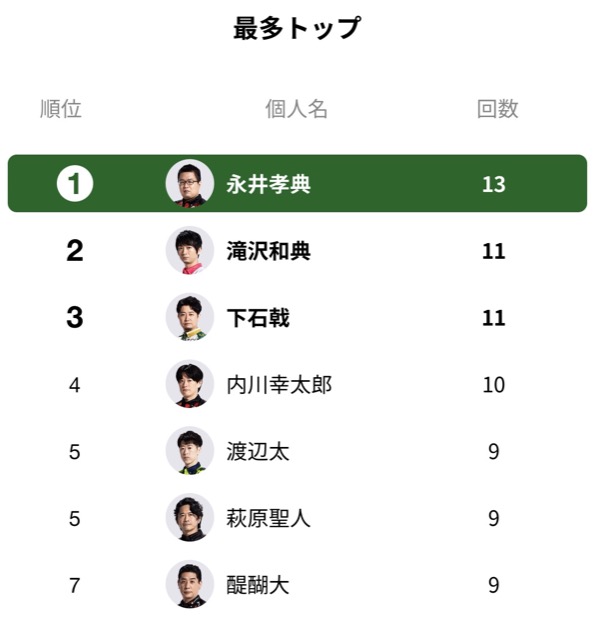Click the 個人名 column header
The width and height of the screenshot is (602, 640).
pyautogui.click(x=296, y=109)
